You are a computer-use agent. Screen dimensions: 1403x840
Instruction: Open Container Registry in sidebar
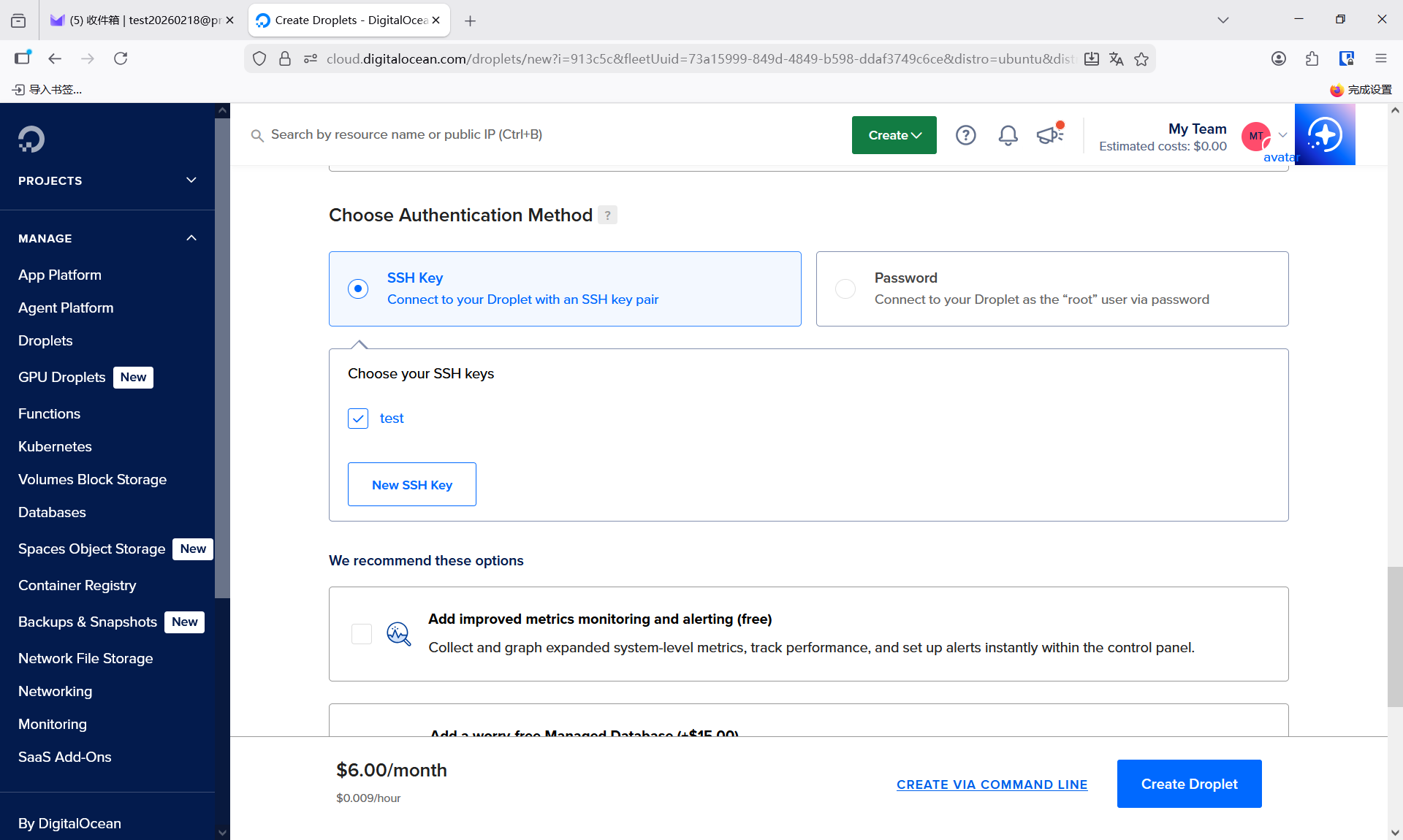[x=77, y=585]
